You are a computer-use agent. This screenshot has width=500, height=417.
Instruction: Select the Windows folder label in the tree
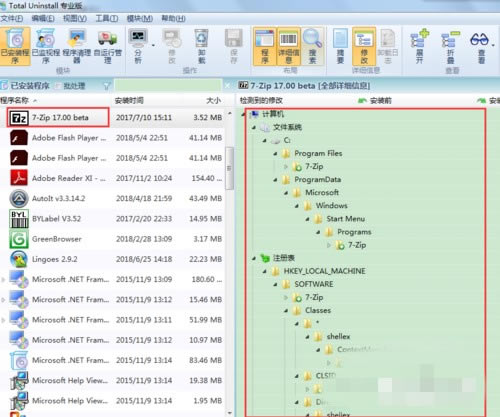tap(331, 206)
